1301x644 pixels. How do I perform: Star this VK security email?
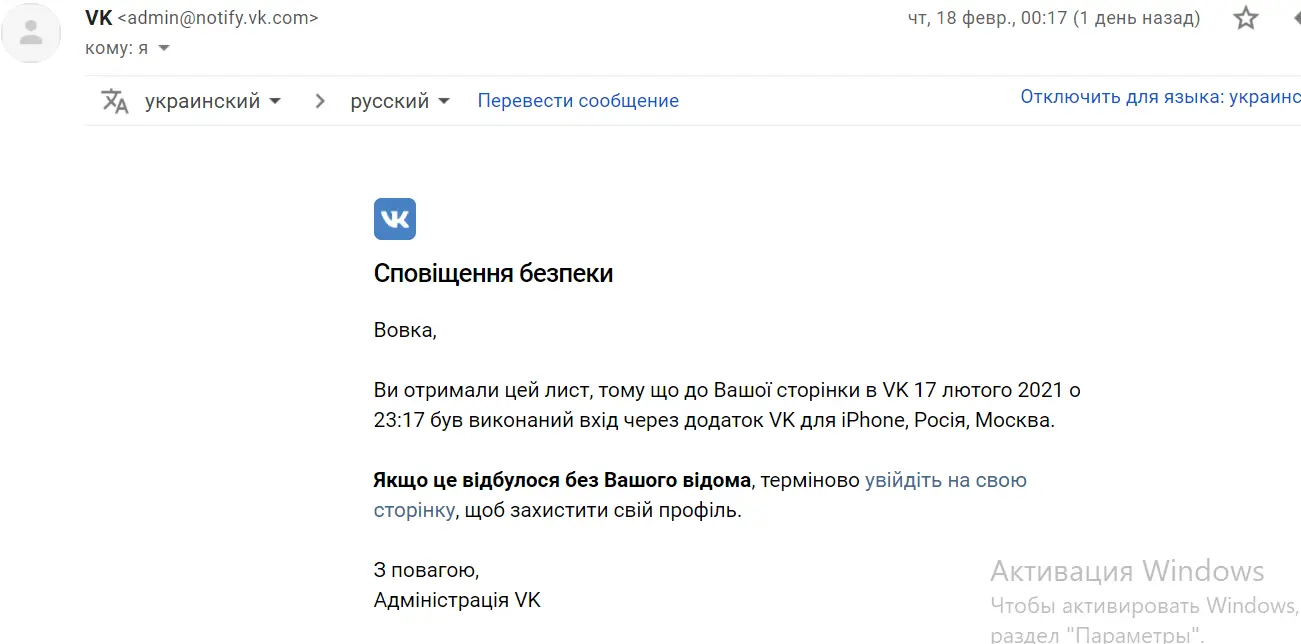point(1245,18)
